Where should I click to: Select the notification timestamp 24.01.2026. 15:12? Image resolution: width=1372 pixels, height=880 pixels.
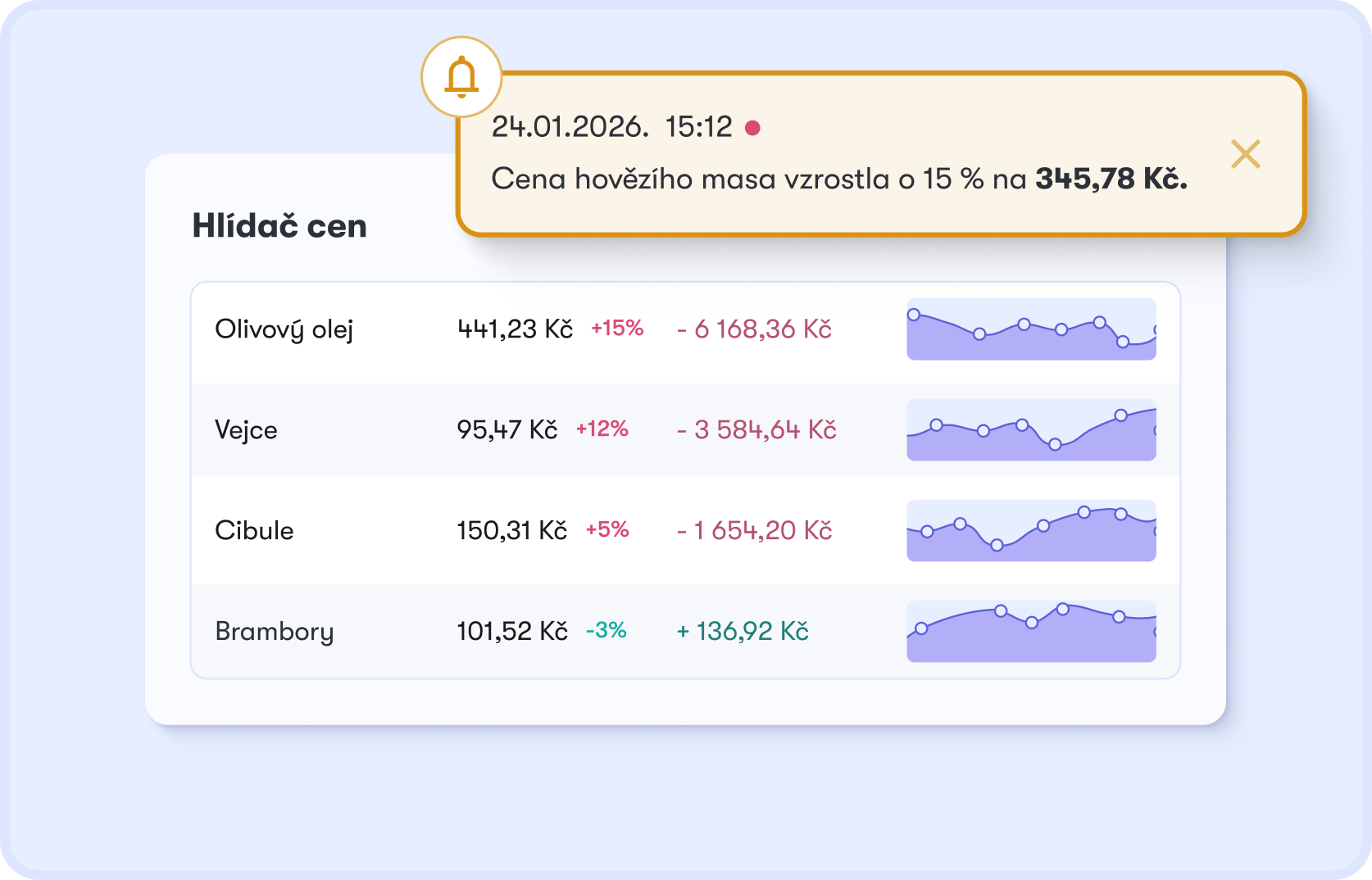[611, 127]
